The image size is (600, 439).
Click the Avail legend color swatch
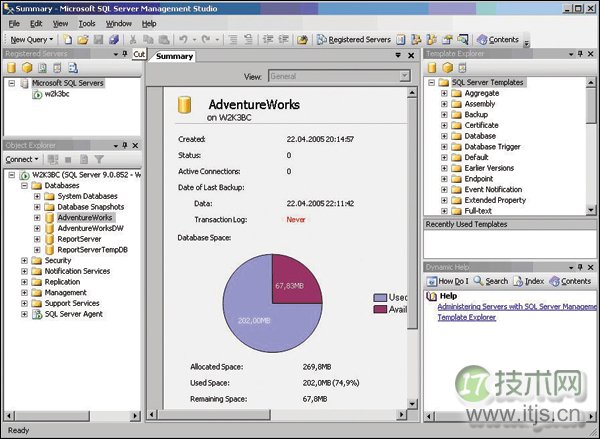click(x=380, y=309)
